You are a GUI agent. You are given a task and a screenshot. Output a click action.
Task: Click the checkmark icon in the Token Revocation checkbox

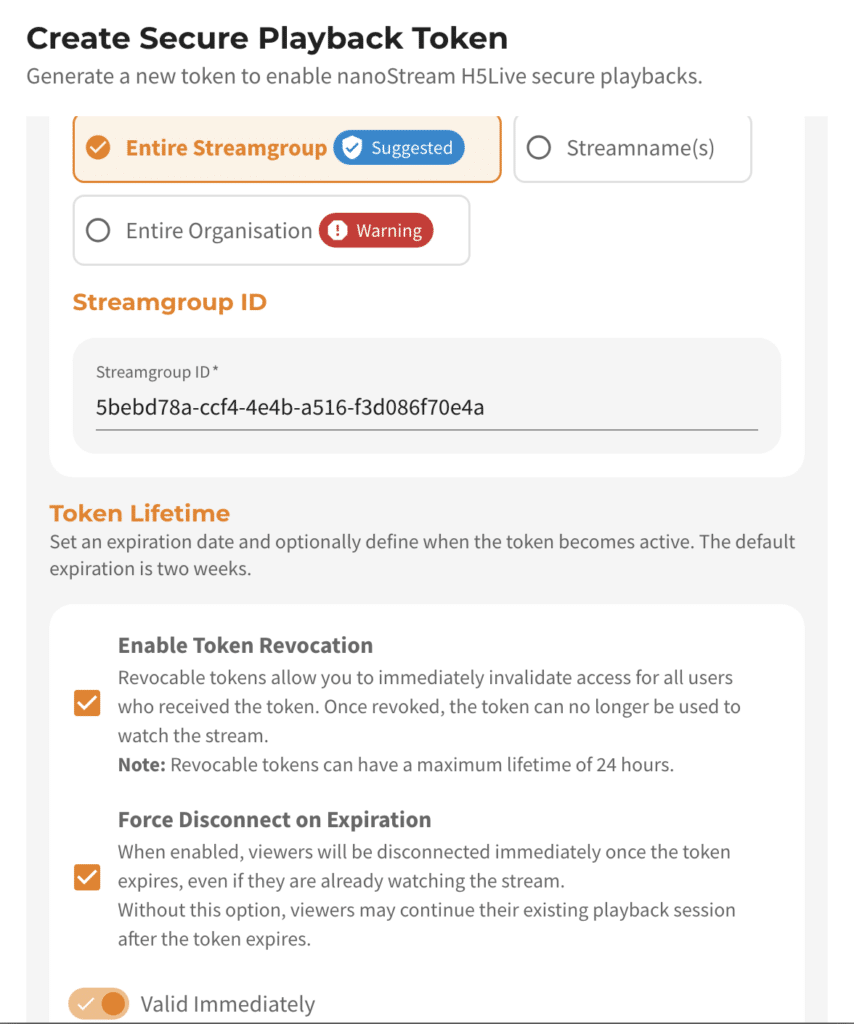pyautogui.click(x=87, y=703)
